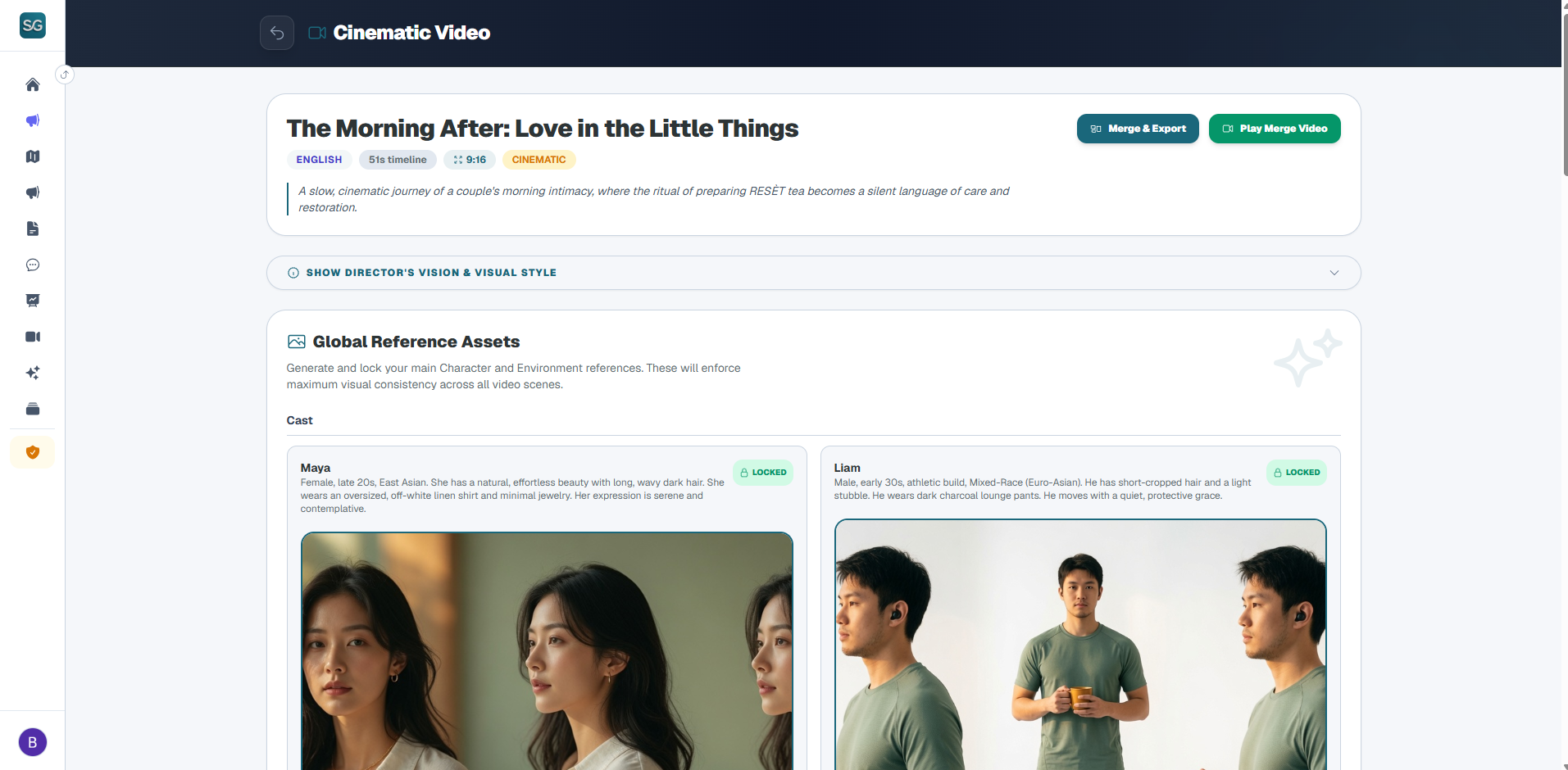The width and height of the screenshot is (1568, 770).
Task: Click the Merge & Export button
Action: [1138, 129]
